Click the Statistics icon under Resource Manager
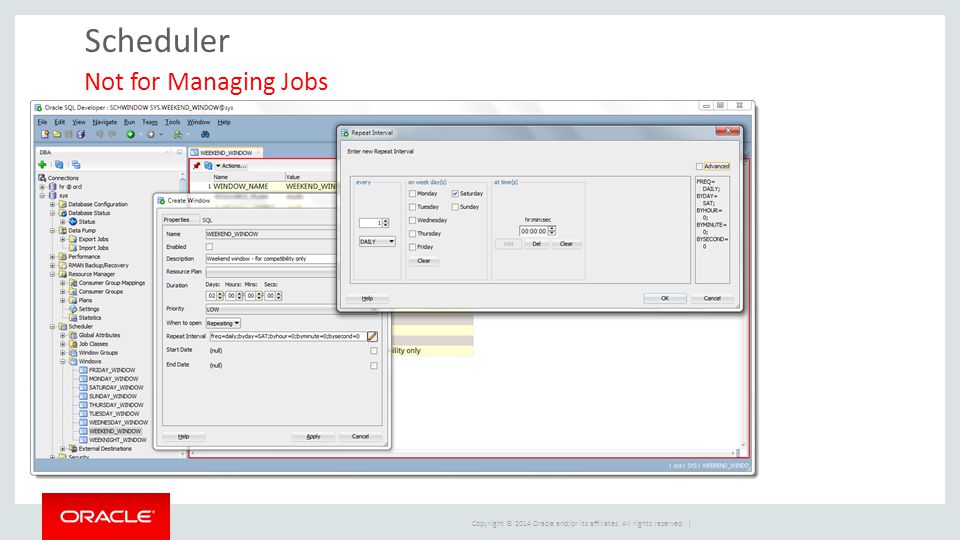Viewport: 960px width, 540px height. coord(73,318)
